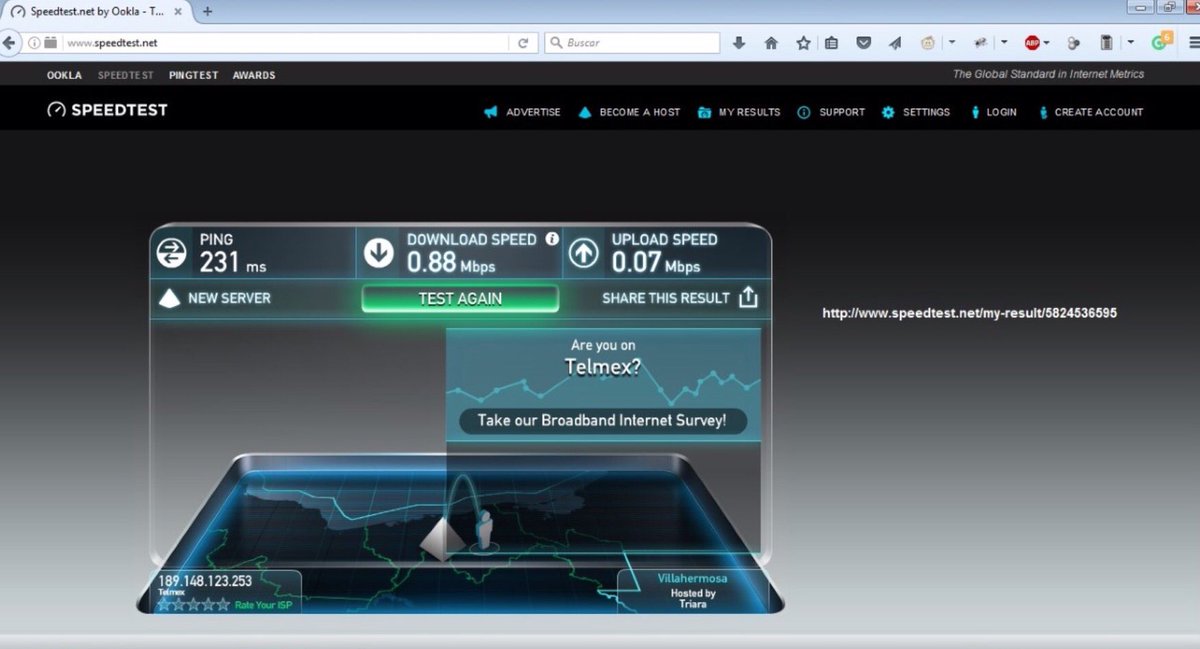The image size is (1200, 649).
Task: Expand the Adblock Plus dropdown arrow
Action: [x=1047, y=43]
